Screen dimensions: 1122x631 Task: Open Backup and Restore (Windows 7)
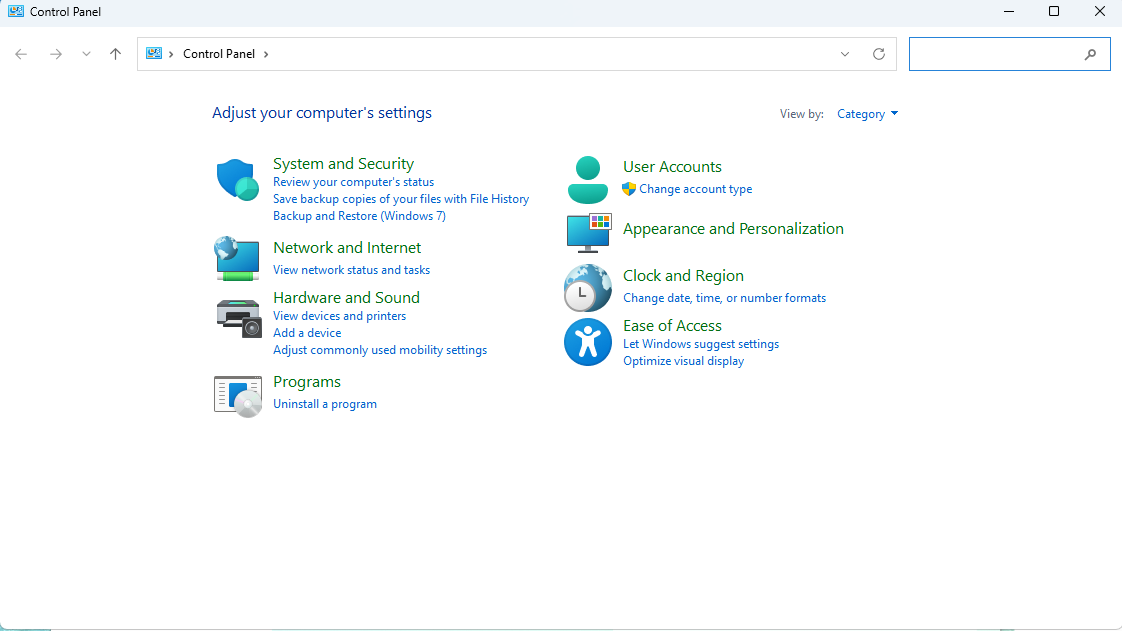pyautogui.click(x=359, y=215)
